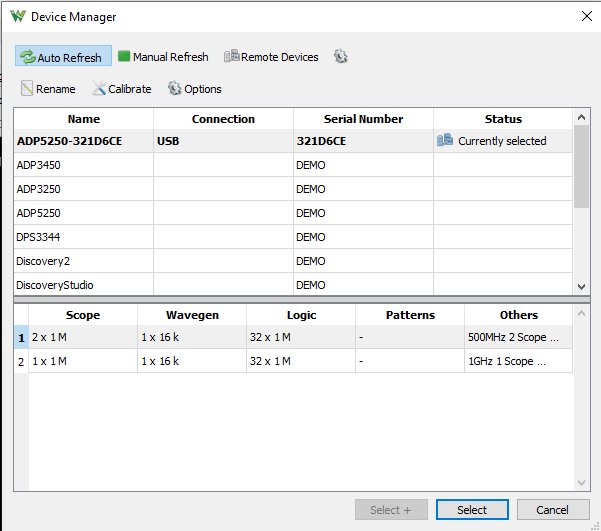Select the DPS3344 demo device
Image resolution: width=601 pixels, height=531 pixels.
point(293,237)
